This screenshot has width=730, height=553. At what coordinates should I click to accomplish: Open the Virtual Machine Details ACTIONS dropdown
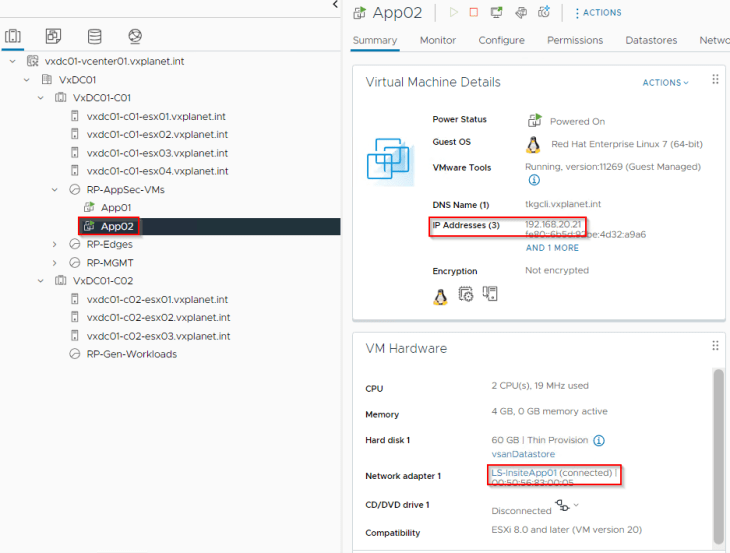[665, 83]
